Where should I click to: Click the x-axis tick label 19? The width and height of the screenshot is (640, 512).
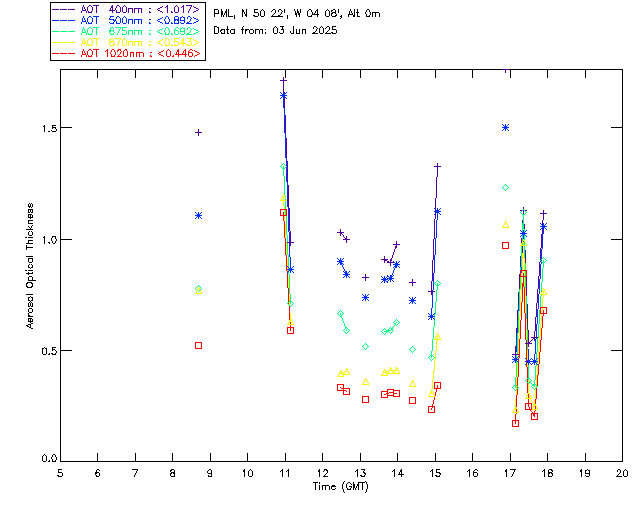pyautogui.click(x=585, y=473)
